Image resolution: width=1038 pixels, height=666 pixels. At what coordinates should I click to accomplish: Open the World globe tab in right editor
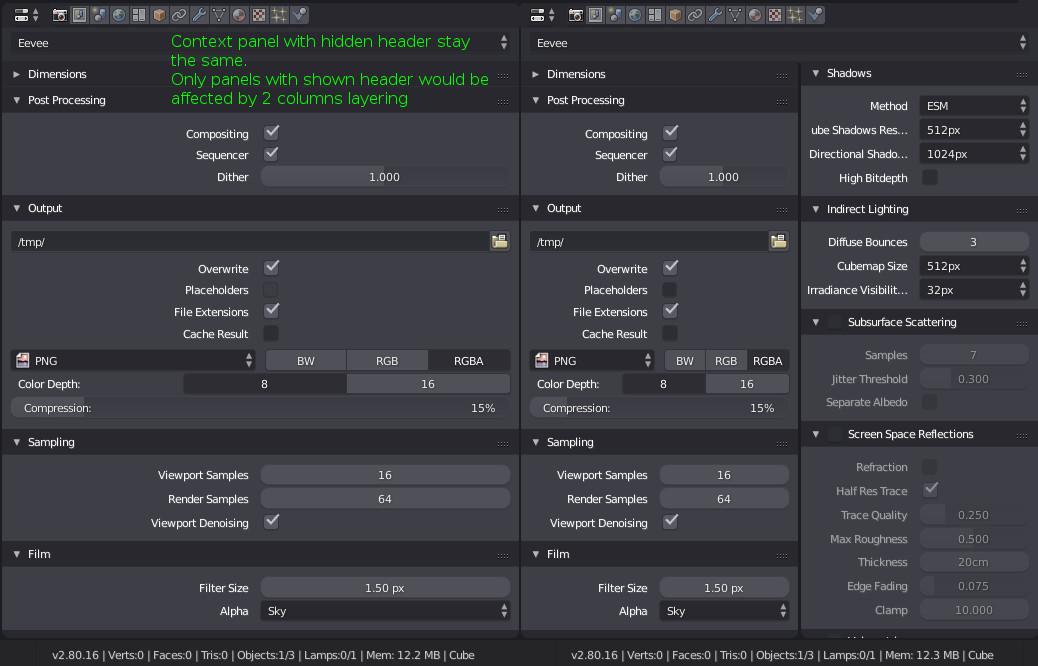(636, 15)
